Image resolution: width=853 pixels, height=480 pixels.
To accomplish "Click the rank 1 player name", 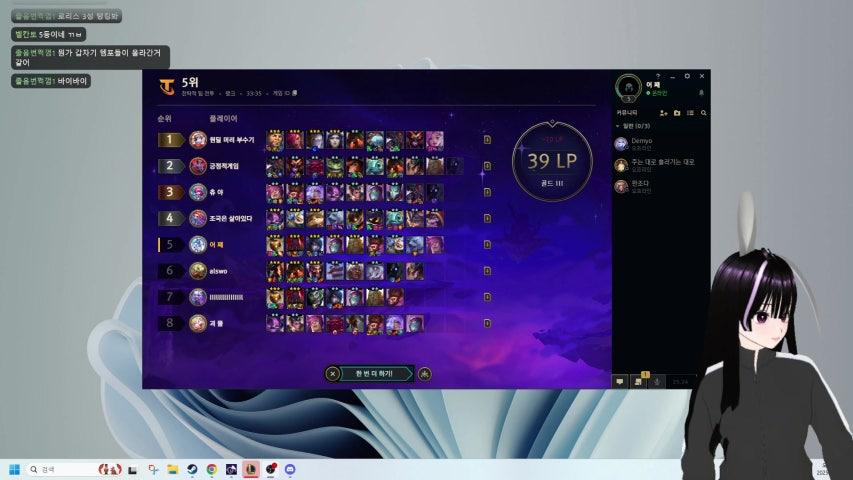I will coord(232,140).
